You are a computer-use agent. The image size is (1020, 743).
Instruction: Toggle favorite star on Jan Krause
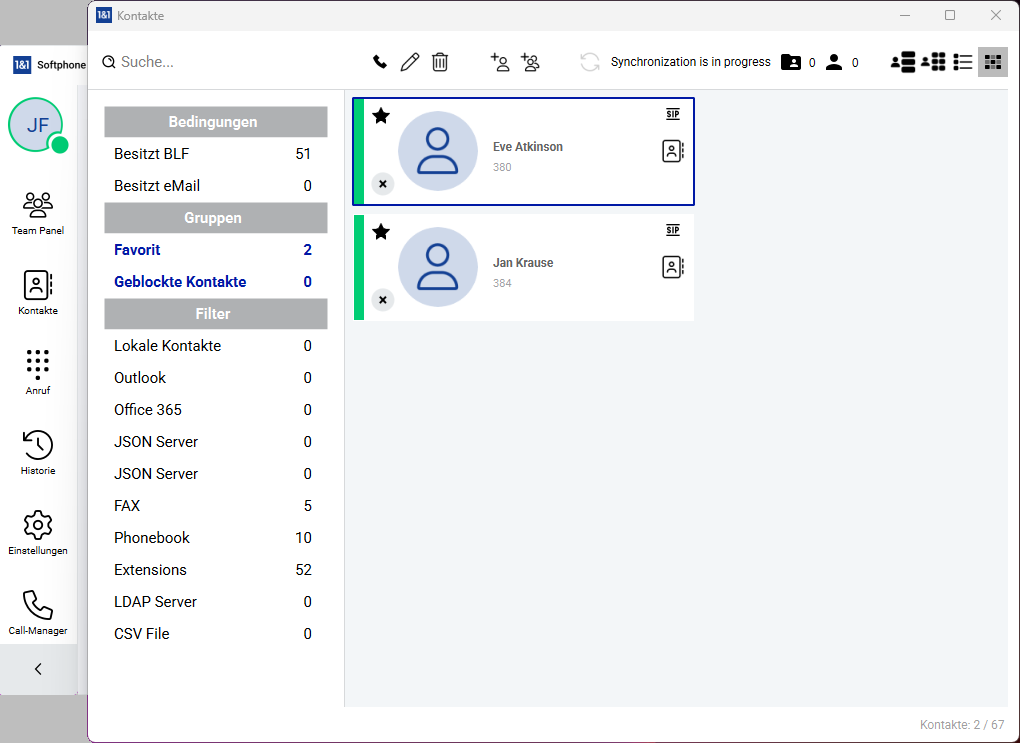(x=381, y=232)
